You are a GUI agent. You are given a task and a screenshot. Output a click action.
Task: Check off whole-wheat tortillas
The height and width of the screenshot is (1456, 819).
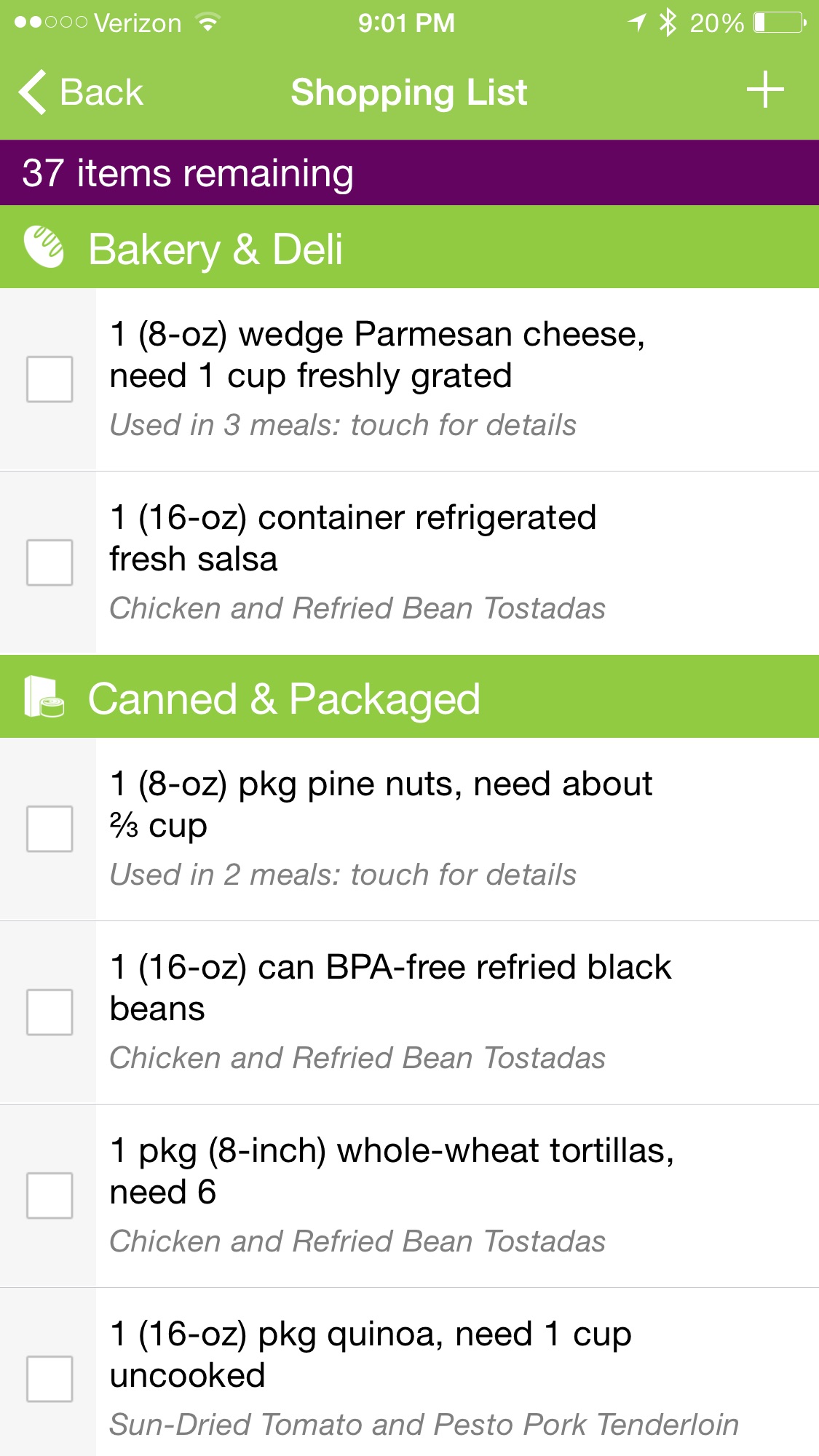pyautogui.click(x=50, y=1196)
